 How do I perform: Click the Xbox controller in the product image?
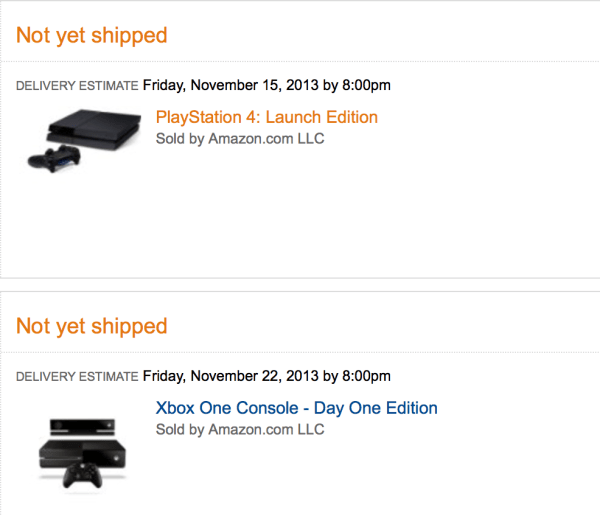pyautogui.click(x=84, y=476)
